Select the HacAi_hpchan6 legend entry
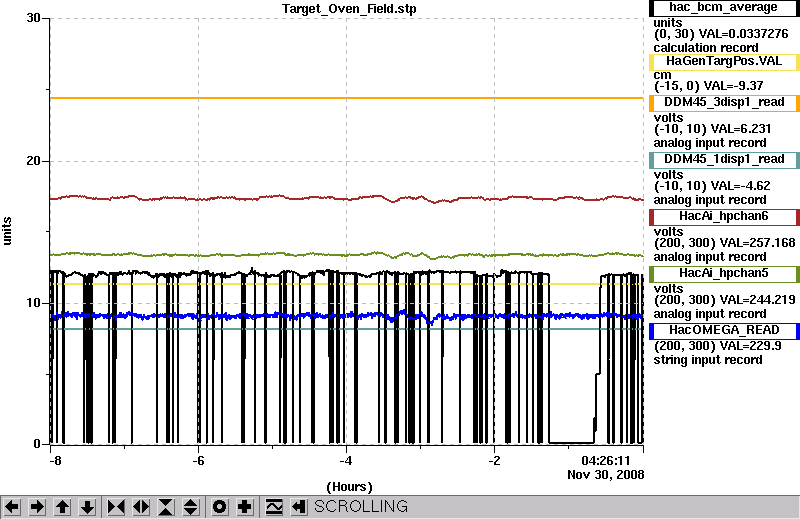 pyautogui.click(x=723, y=216)
